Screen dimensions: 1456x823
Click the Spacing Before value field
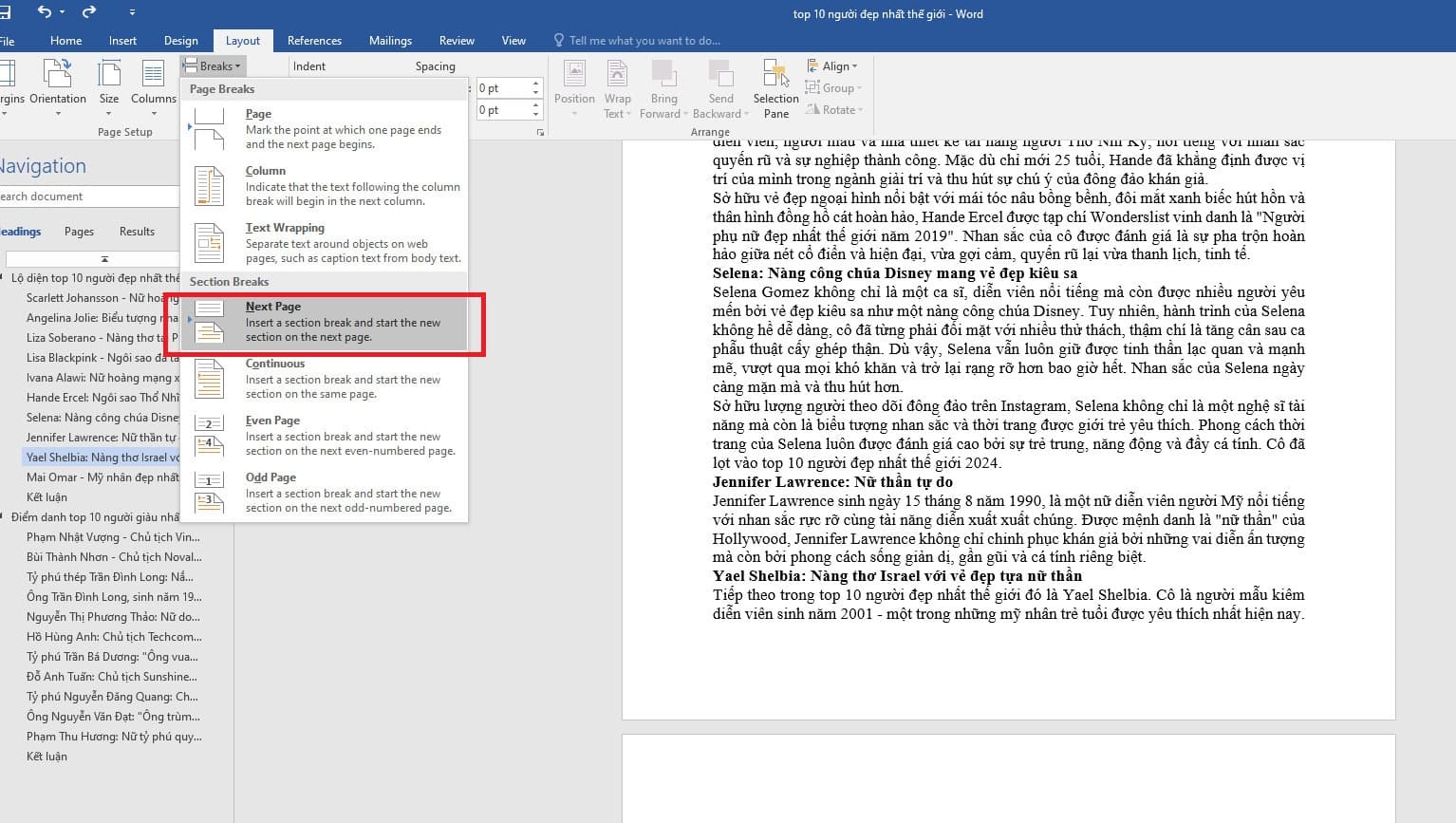(503, 88)
